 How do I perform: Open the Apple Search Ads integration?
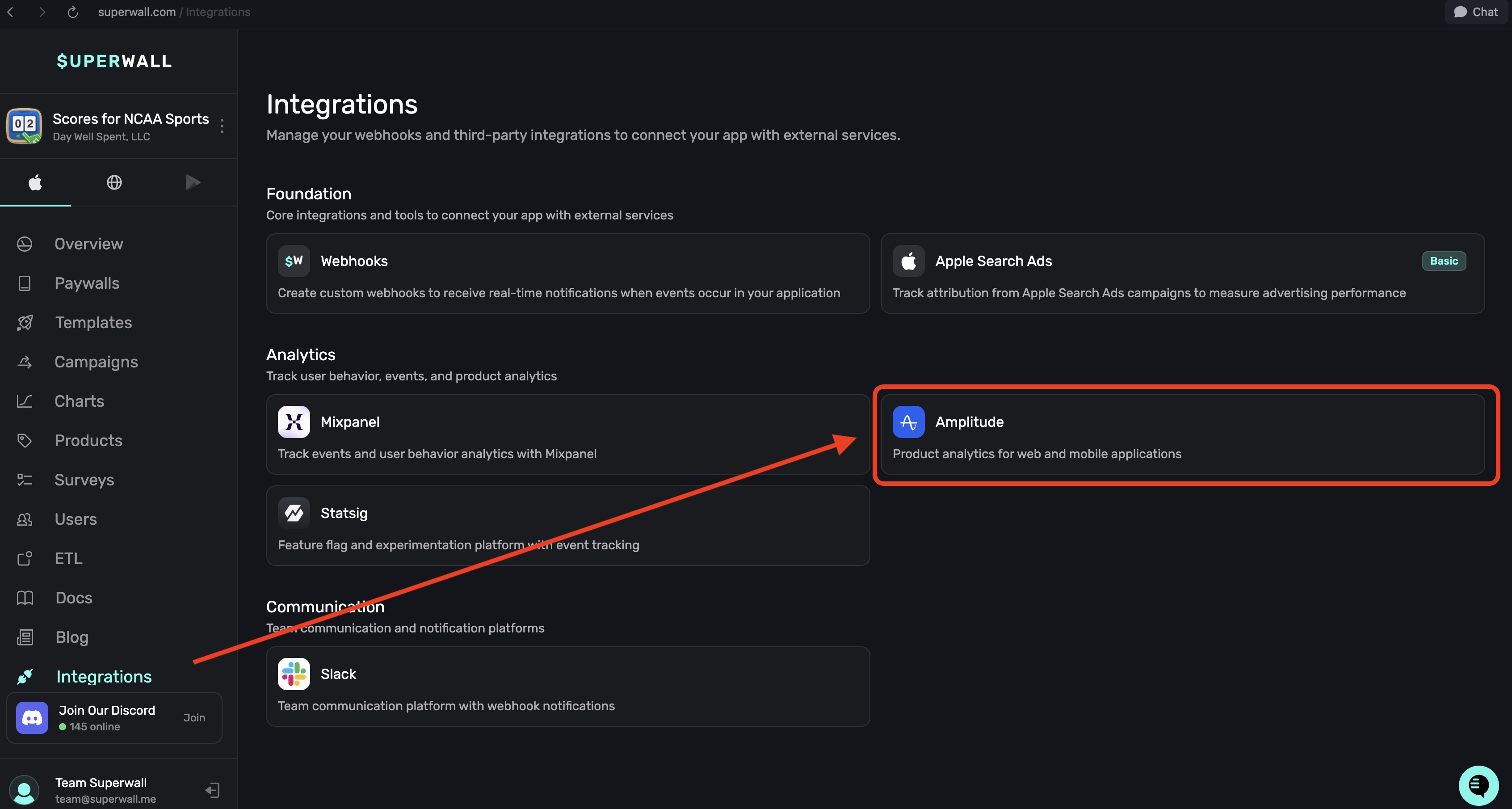coord(1182,274)
